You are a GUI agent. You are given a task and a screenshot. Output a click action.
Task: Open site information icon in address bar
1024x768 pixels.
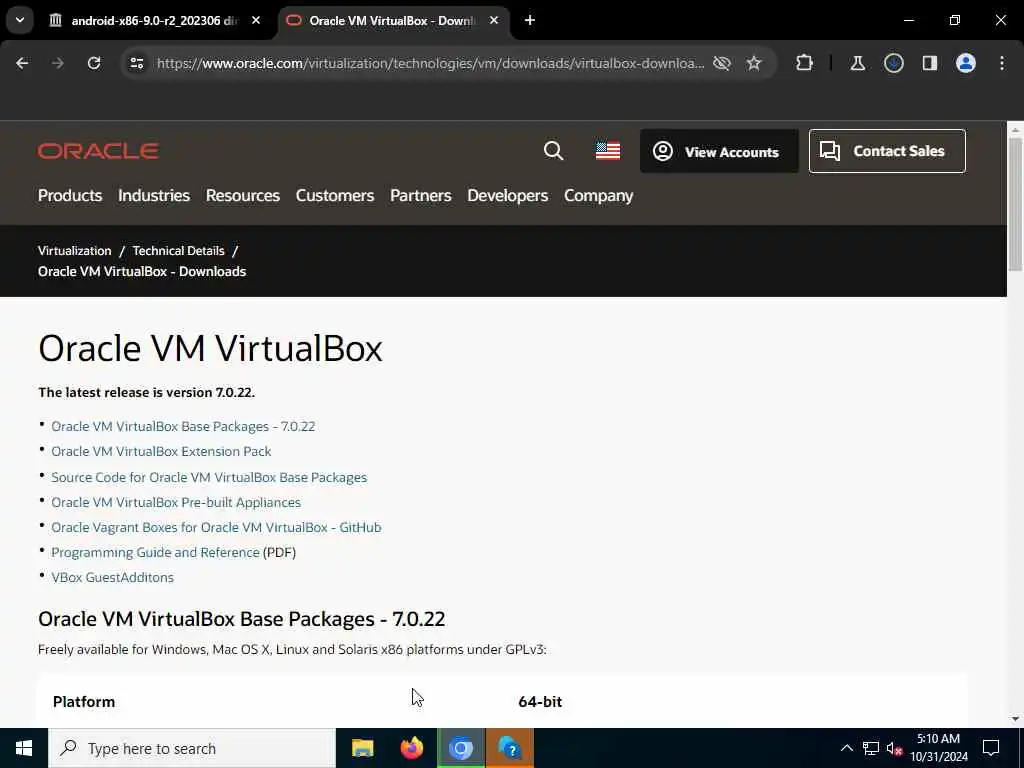tap(136, 63)
